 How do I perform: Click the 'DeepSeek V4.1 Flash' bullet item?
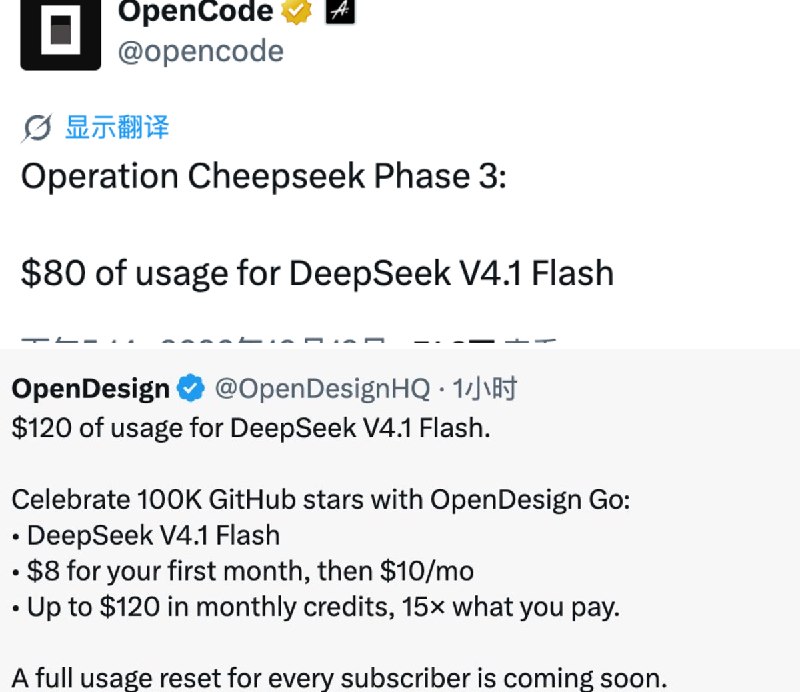pos(146,535)
